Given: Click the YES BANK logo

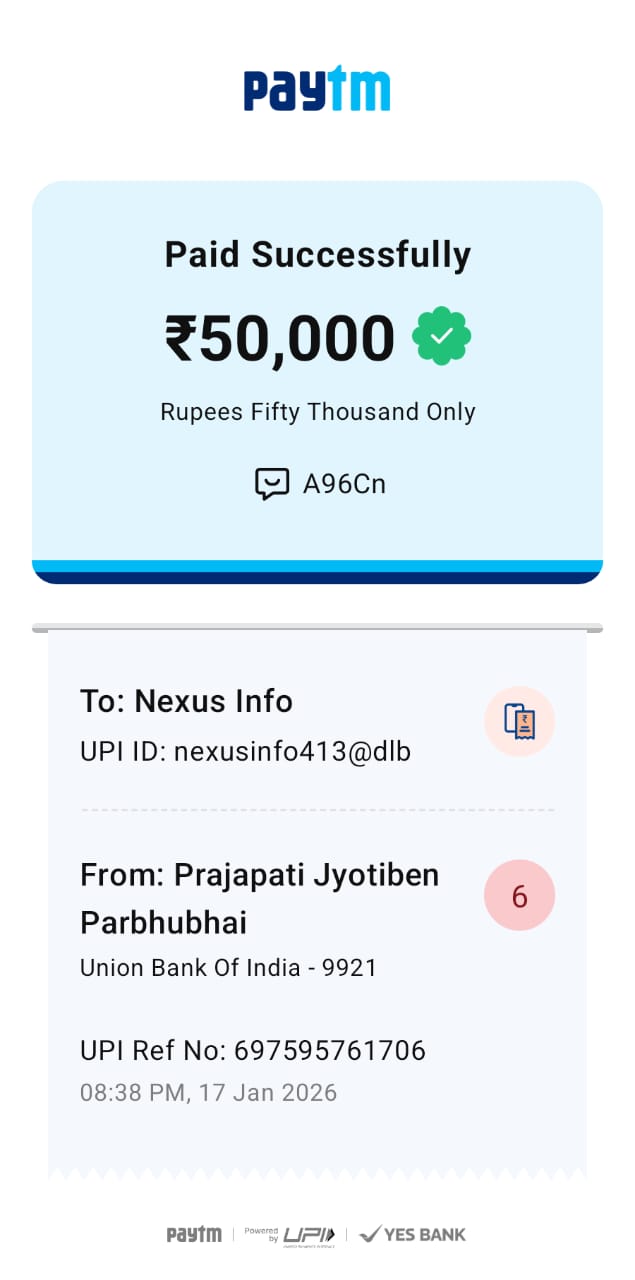Looking at the screenshot, I should coord(412,1234).
